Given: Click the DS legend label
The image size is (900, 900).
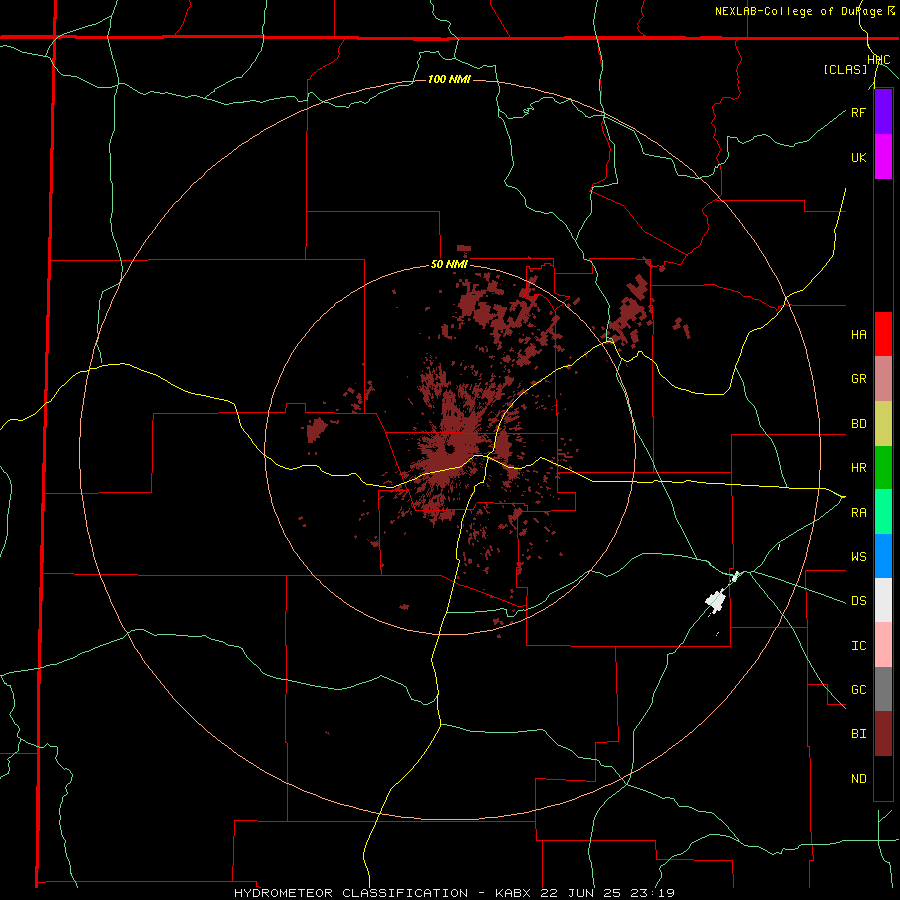Looking at the screenshot, I should pyautogui.click(x=858, y=601).
